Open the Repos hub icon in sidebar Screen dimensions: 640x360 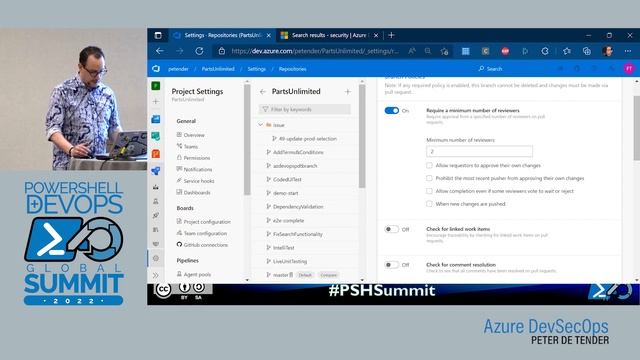pyautogui.click(x=156, y=153)
